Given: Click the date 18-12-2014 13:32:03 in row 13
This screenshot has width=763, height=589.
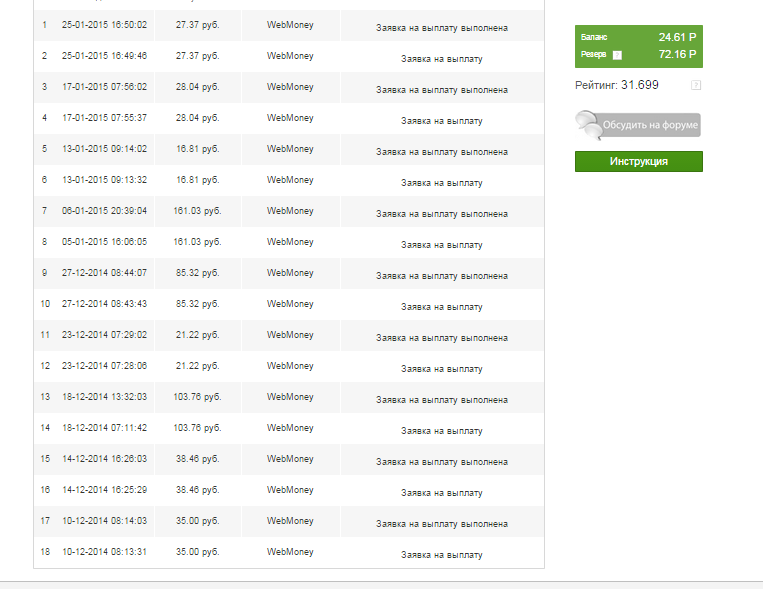Looking at the screenshot, I should pos(104,397).
